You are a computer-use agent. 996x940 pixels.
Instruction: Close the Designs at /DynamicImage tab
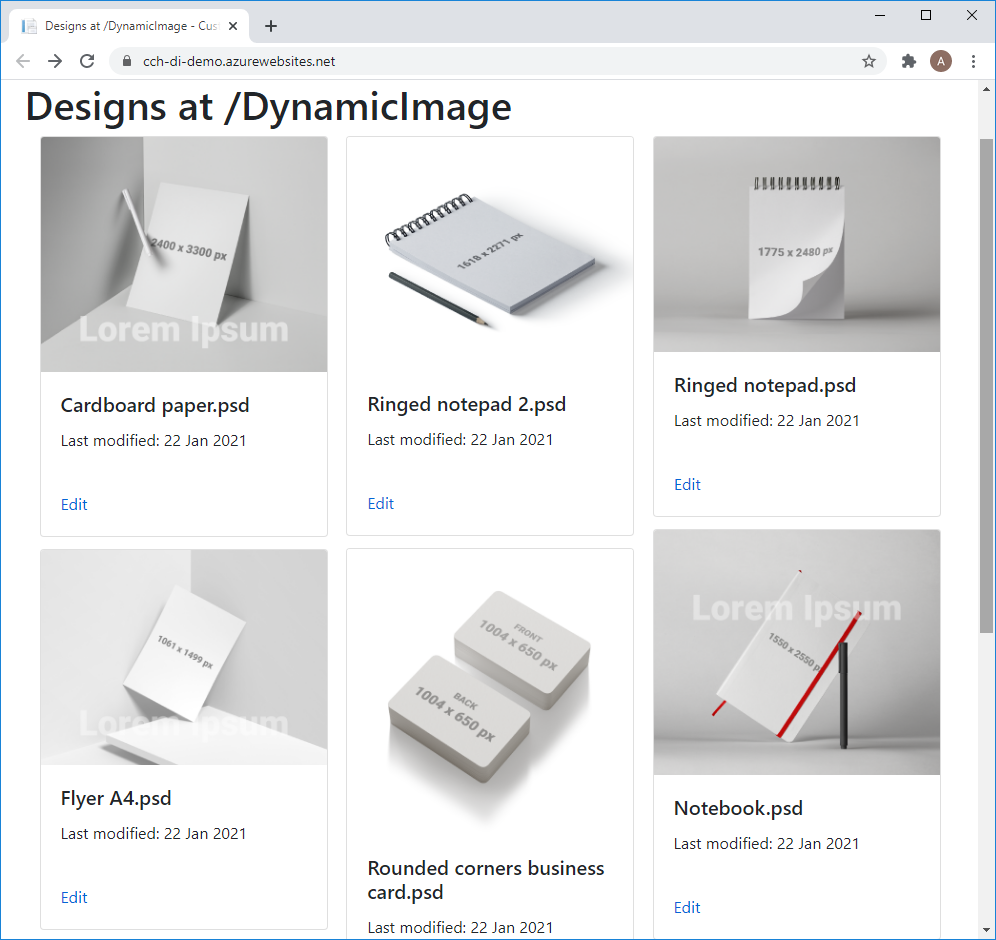point(233,26)
